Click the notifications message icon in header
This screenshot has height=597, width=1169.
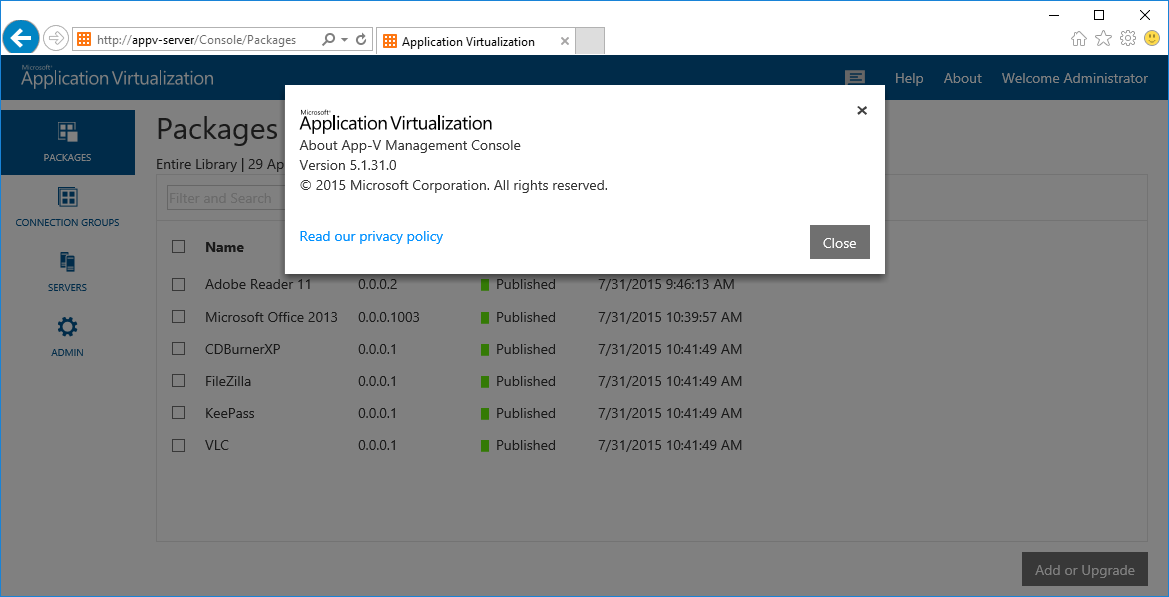coord(855,78)
